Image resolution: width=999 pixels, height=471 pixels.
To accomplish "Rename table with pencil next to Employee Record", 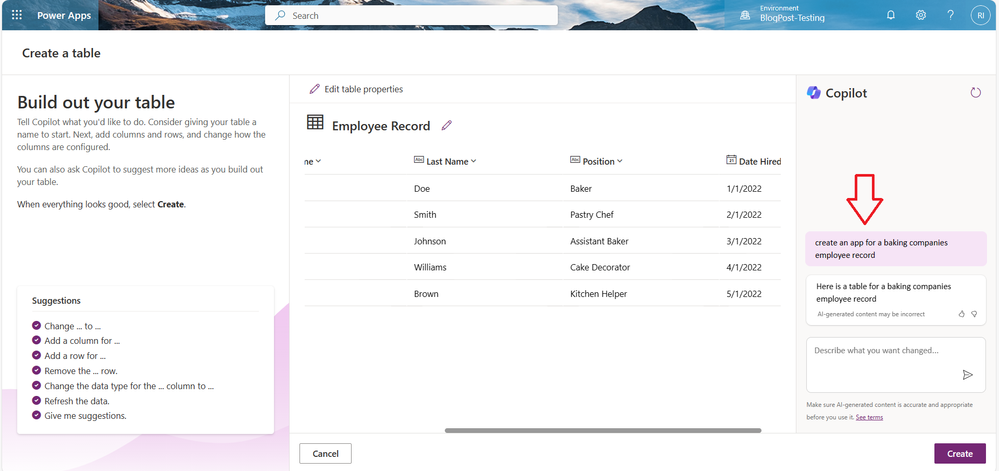I will click(447, 126).
